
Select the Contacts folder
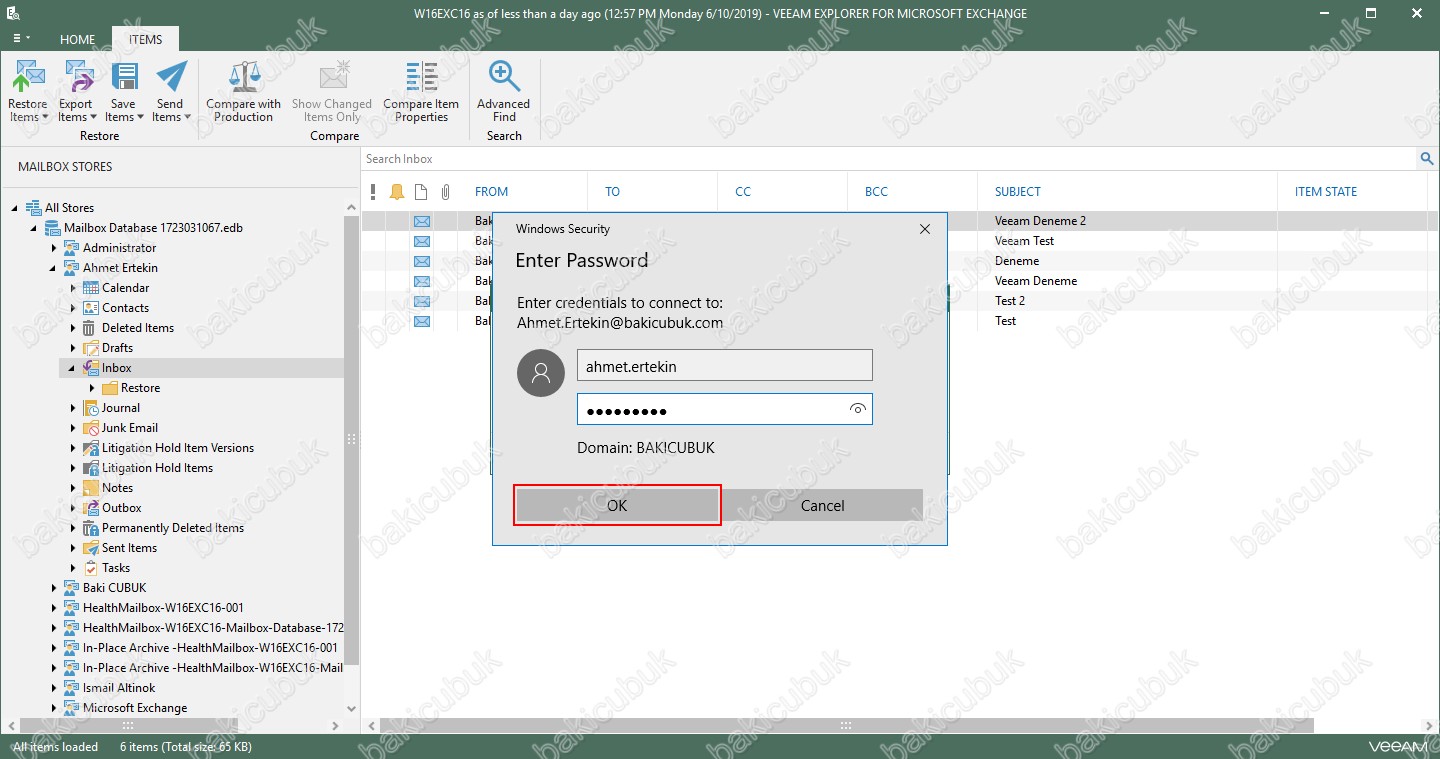point(125,308)
